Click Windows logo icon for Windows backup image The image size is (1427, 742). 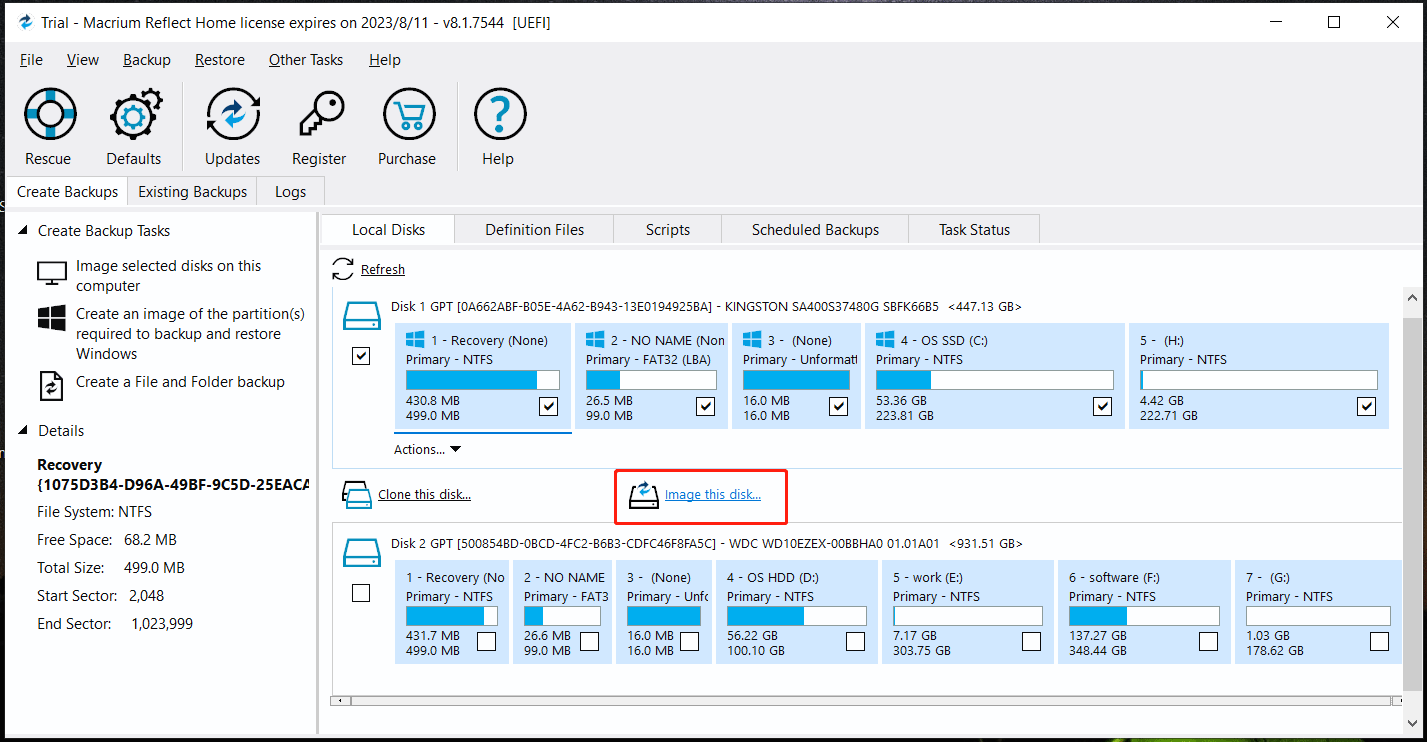coord(51,319)
